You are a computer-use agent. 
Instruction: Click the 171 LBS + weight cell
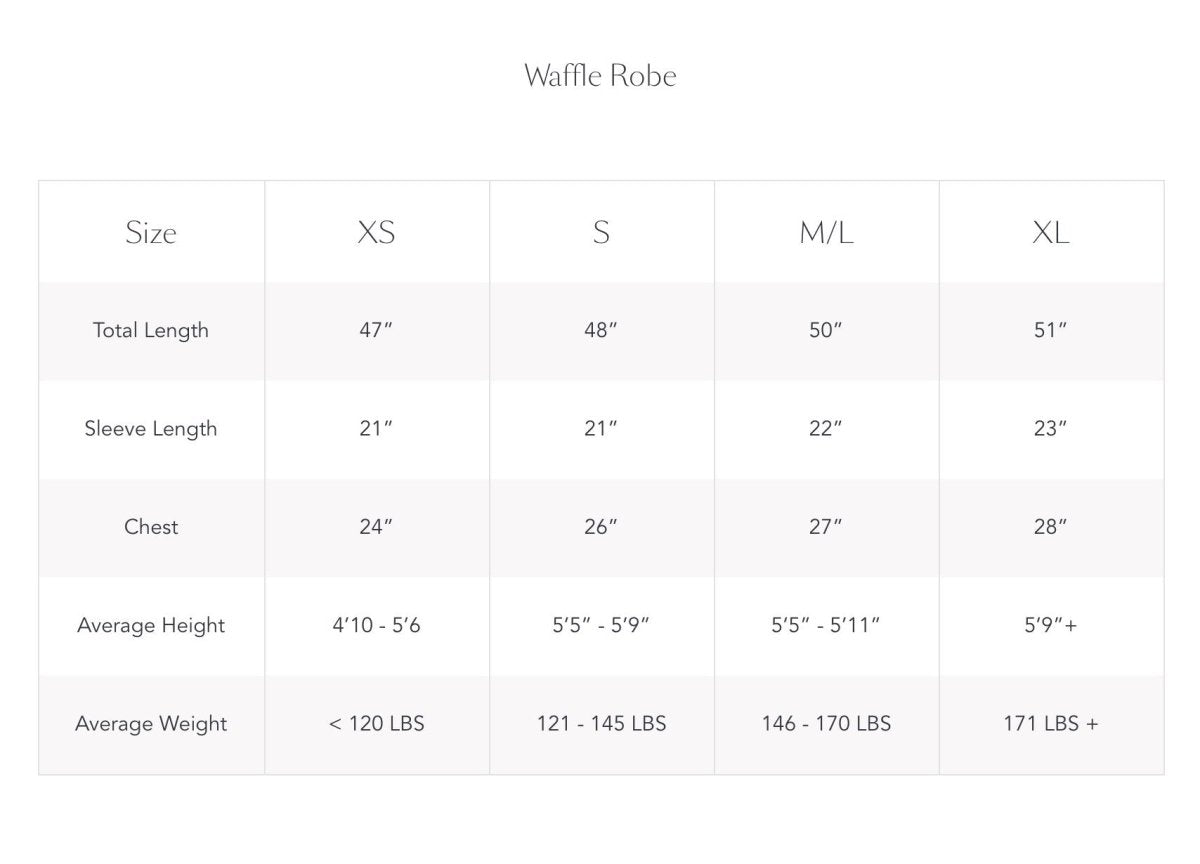click(x=1050, y=724)
